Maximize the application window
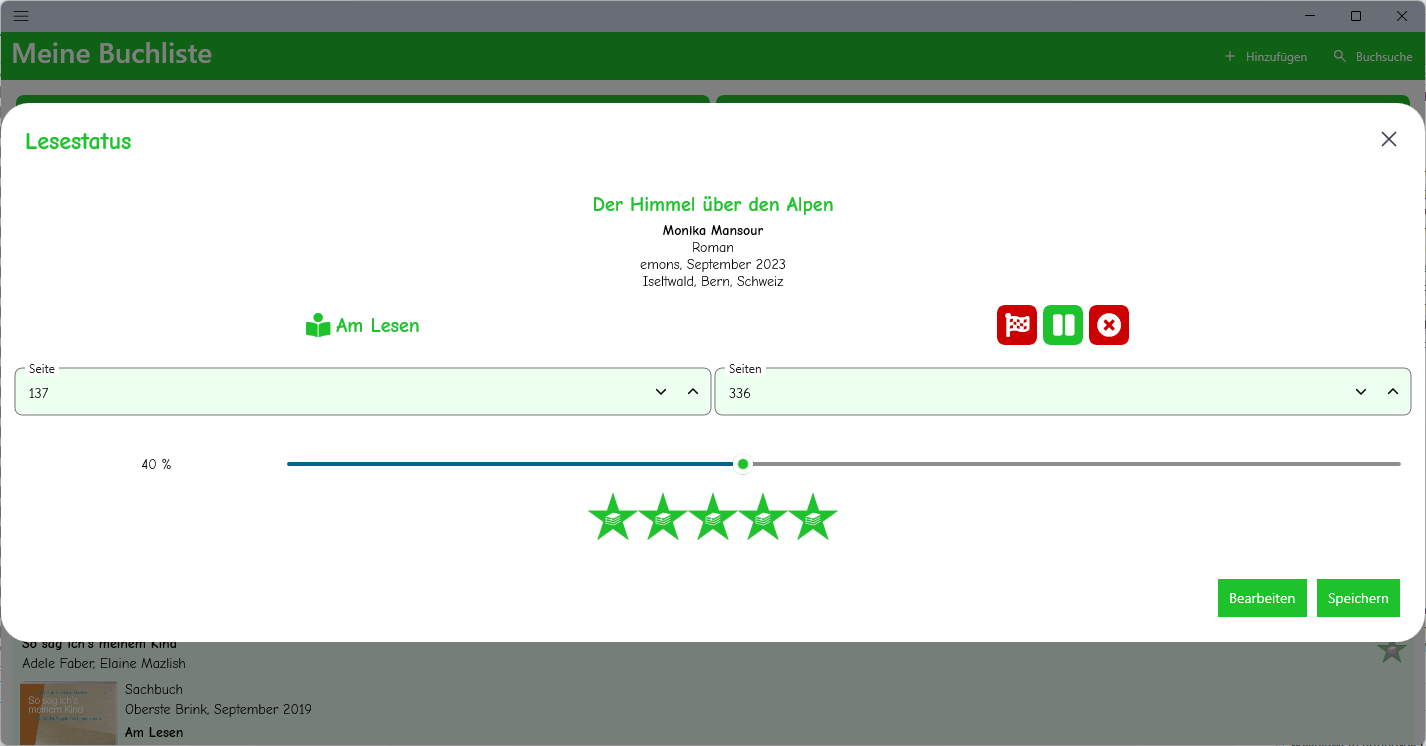The height and width of the screenshot is (746, 1426). pos(1356,16)
